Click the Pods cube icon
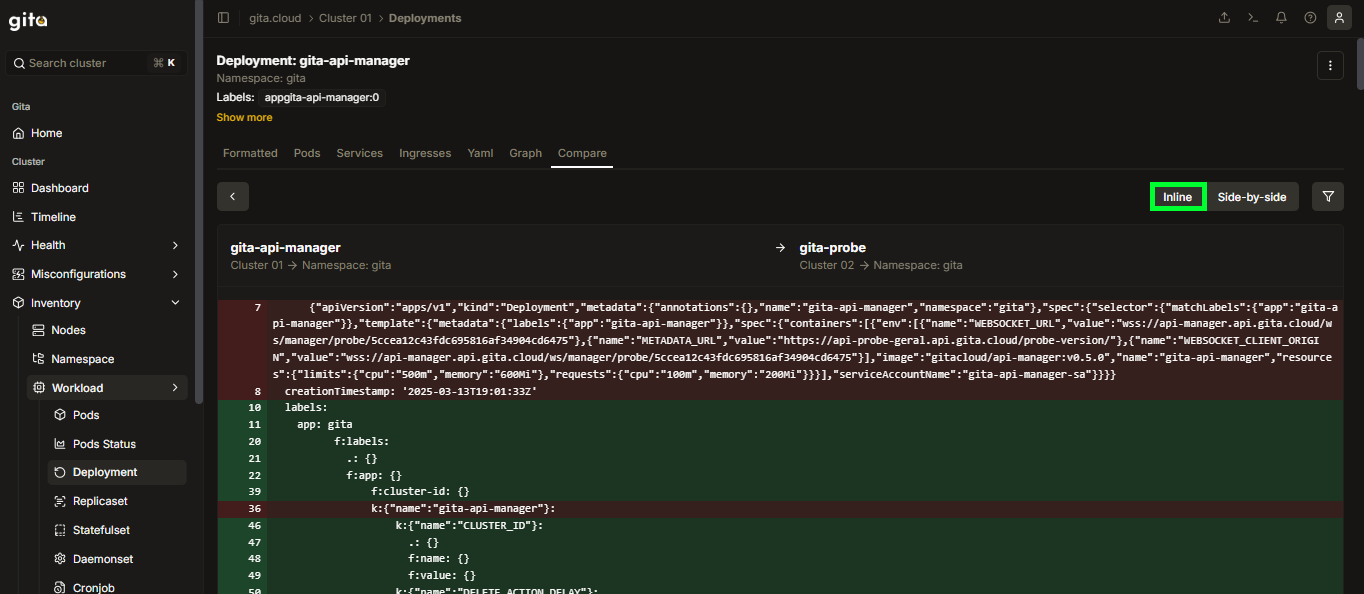 click(x=60, y=415)
